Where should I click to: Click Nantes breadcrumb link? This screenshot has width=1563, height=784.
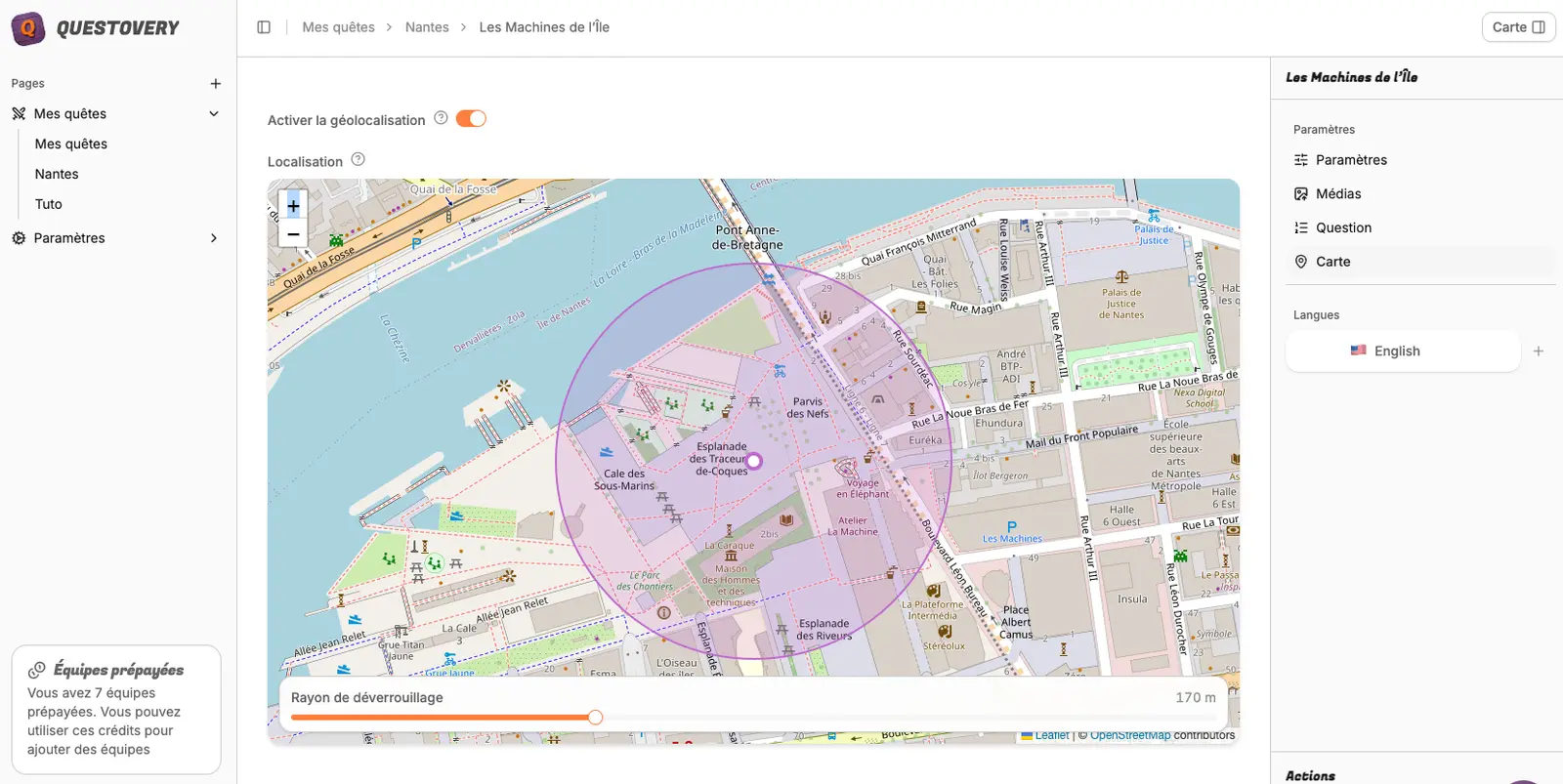tap(427, 27)
